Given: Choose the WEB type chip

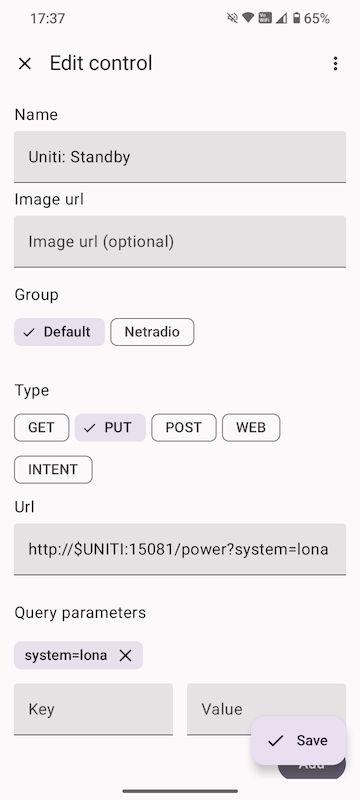Looking at the screenshot, I should [x=251, y=428].
